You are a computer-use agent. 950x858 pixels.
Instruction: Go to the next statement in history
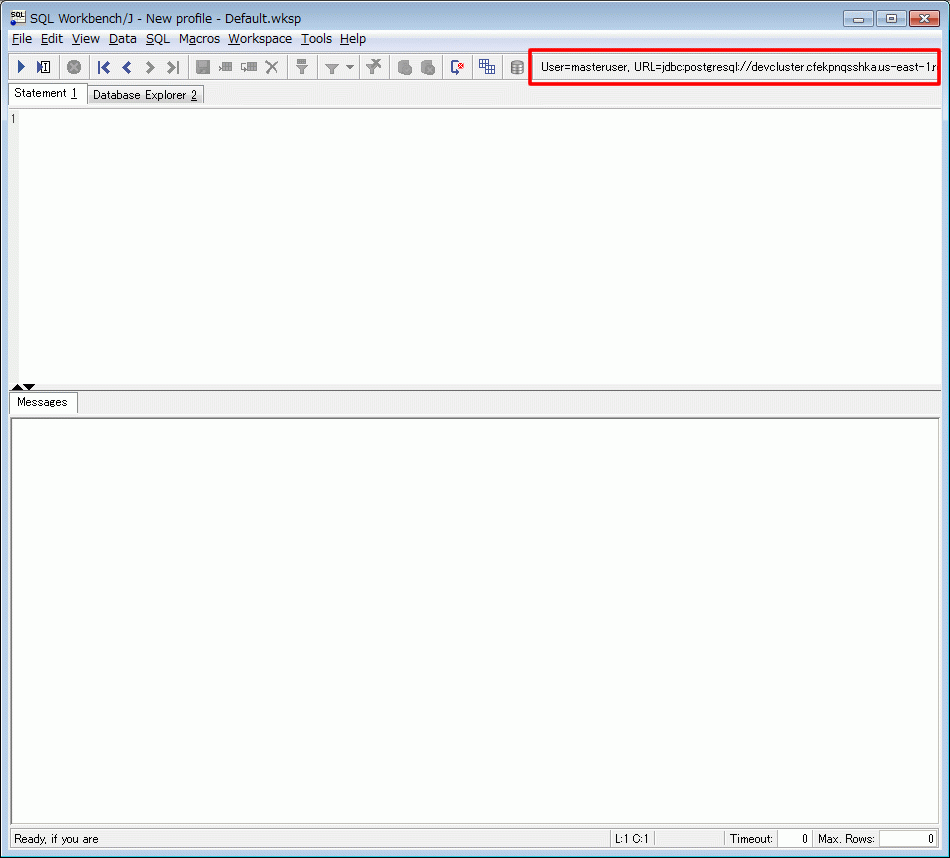(150, 67)
